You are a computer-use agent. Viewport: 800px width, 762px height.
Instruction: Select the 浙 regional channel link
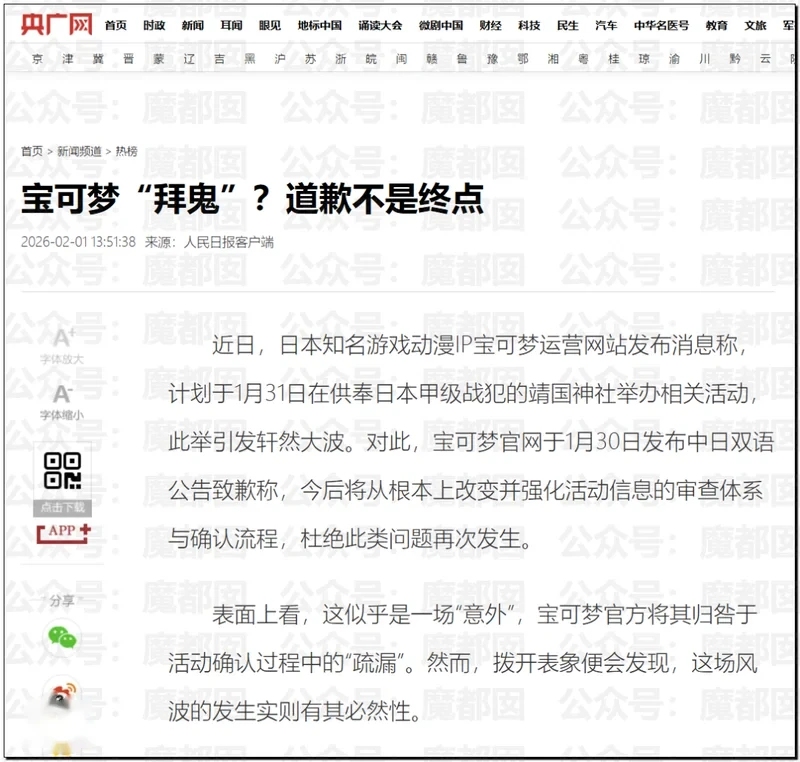[341, 59]
